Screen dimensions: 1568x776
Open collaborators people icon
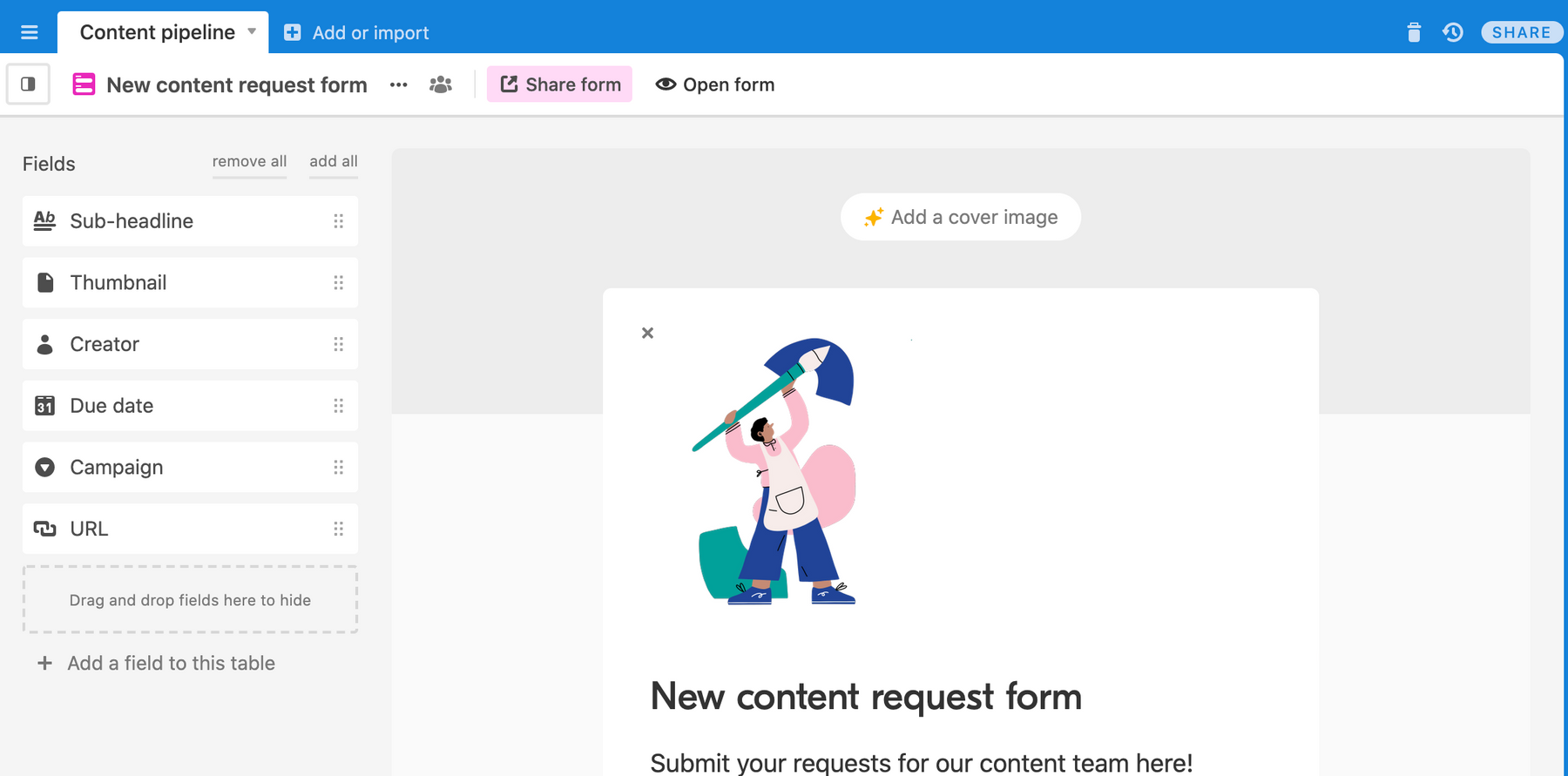coord(441,85)
